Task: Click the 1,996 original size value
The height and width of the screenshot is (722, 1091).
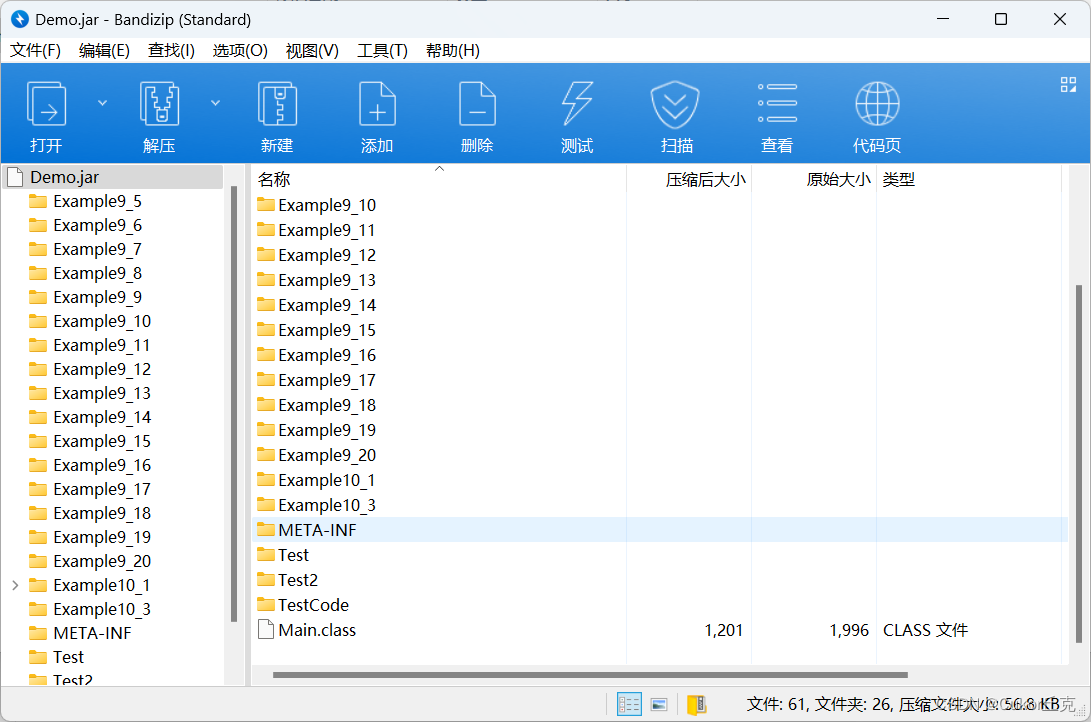Action: [x=849, y=630]
